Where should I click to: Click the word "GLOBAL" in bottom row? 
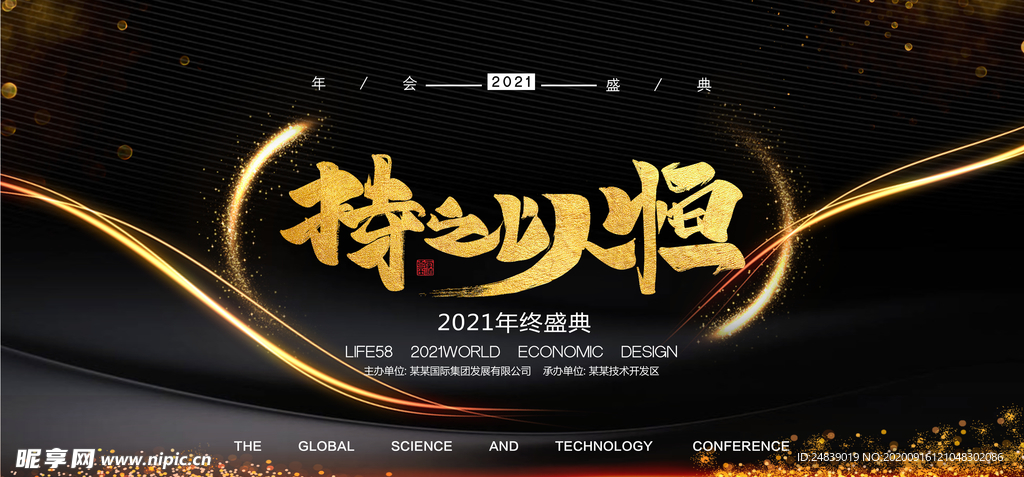tap(326, 446)
